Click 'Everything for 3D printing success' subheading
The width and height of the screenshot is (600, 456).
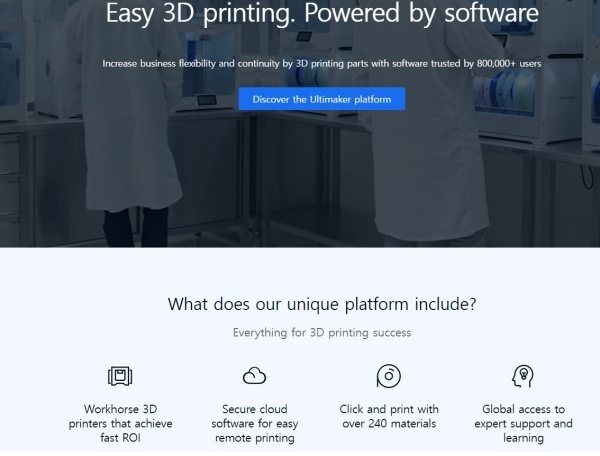322,332
